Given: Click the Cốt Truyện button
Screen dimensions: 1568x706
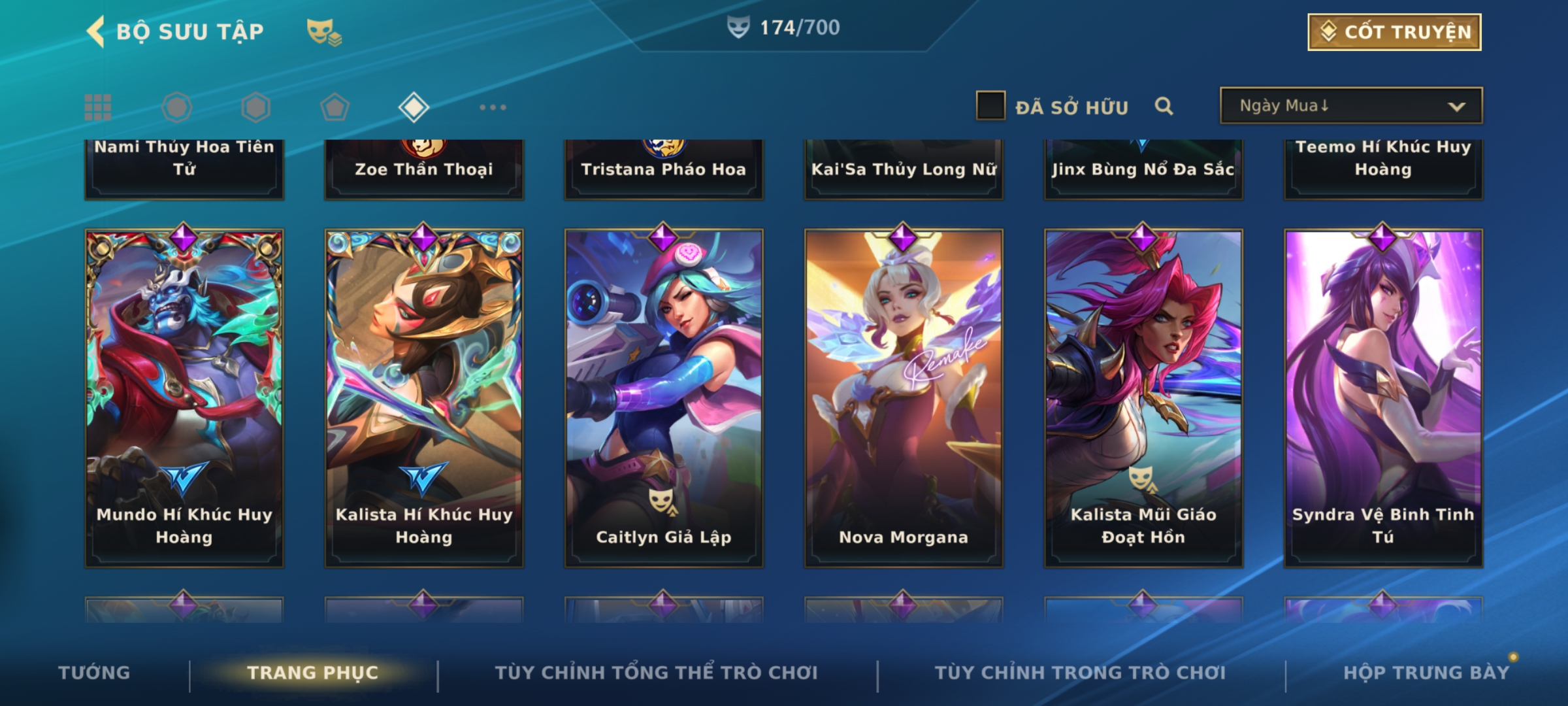Looking at the screenshot, I should click(x=1394, y=32).
